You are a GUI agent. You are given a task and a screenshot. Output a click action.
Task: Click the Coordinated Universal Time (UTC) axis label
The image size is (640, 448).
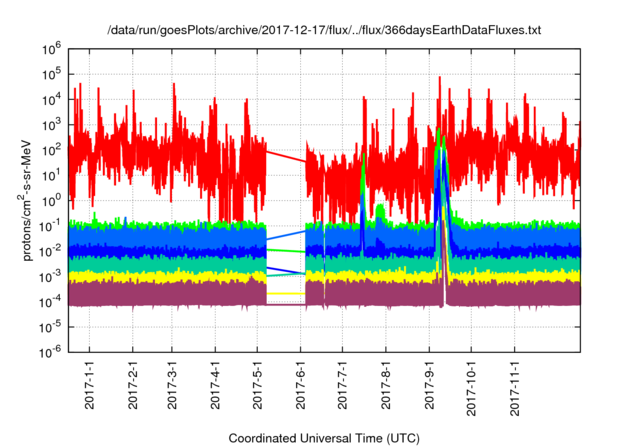(x=324, y=438)
